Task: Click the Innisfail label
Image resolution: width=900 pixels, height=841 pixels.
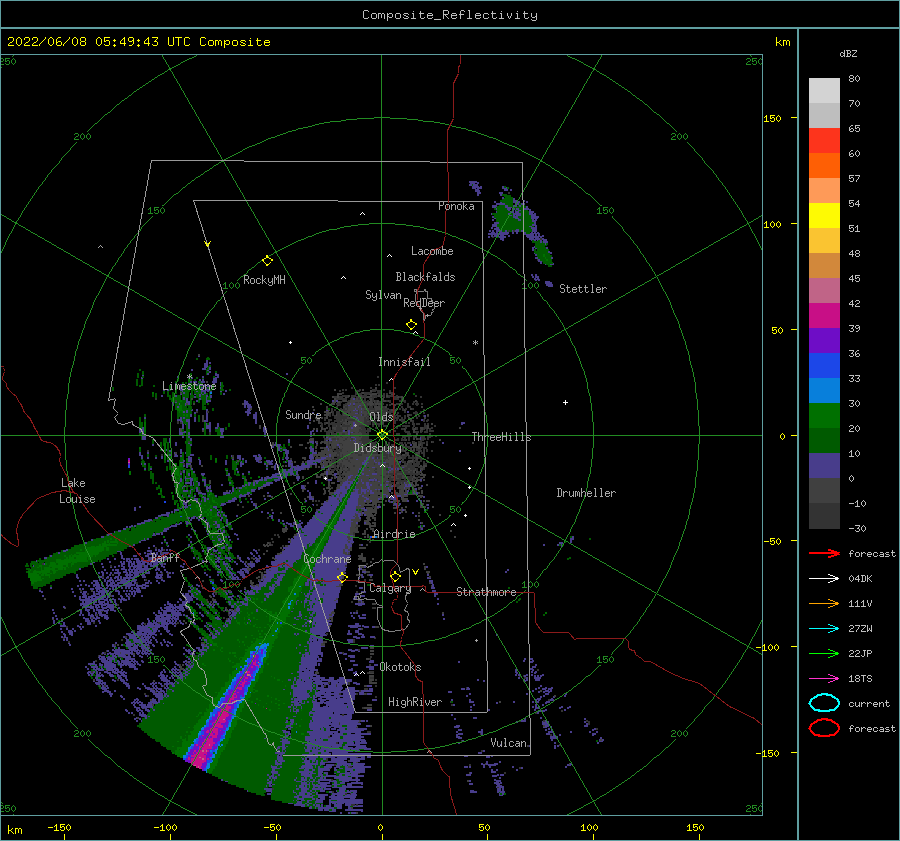Action: pyautogui.click(x=404, y=362)
